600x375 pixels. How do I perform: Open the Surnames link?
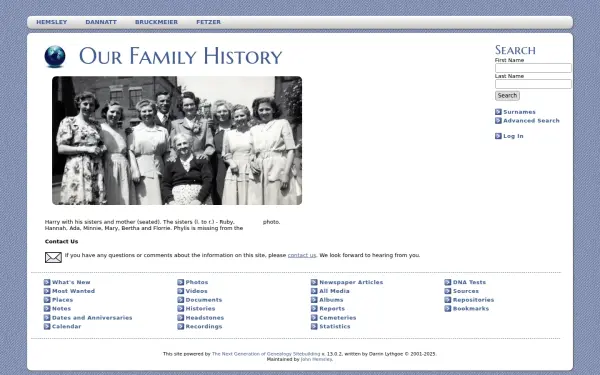click(519, 112)
